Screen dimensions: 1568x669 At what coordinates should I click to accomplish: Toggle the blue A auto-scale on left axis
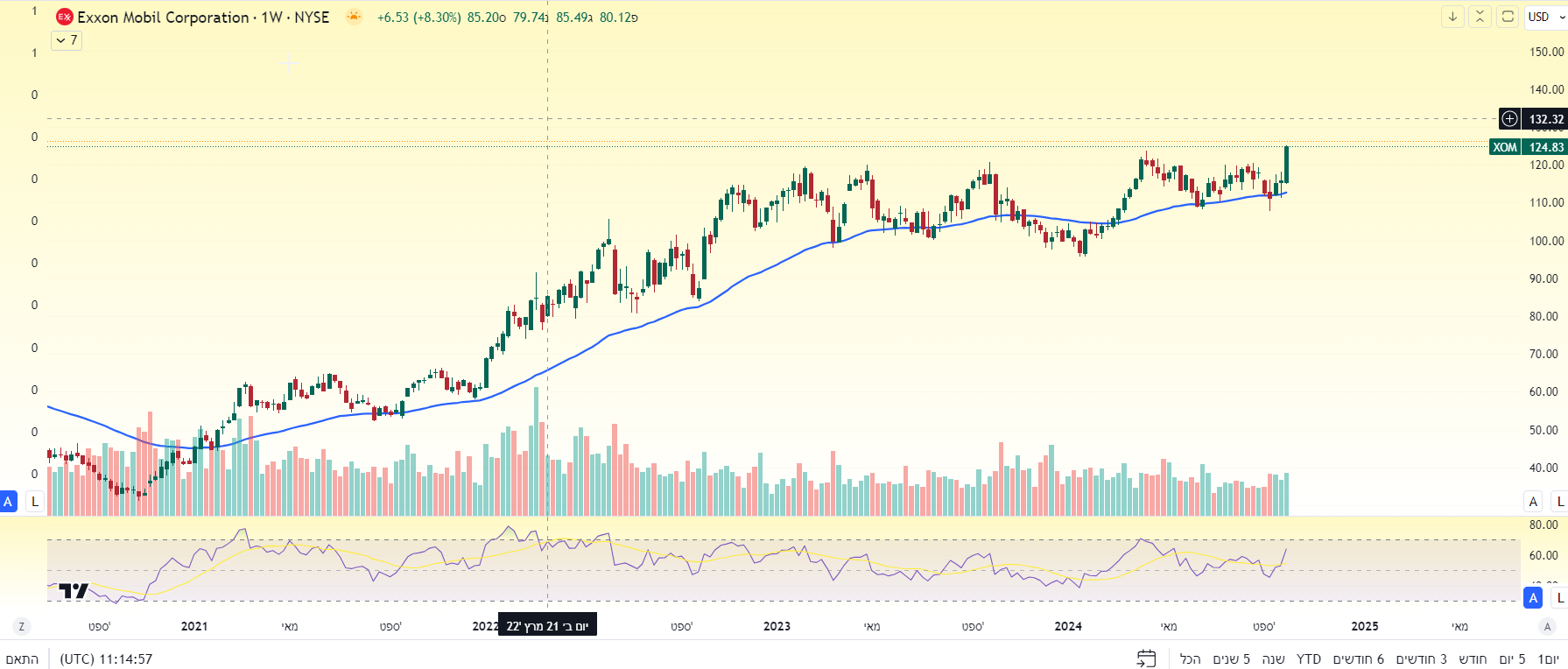point(9,502)
